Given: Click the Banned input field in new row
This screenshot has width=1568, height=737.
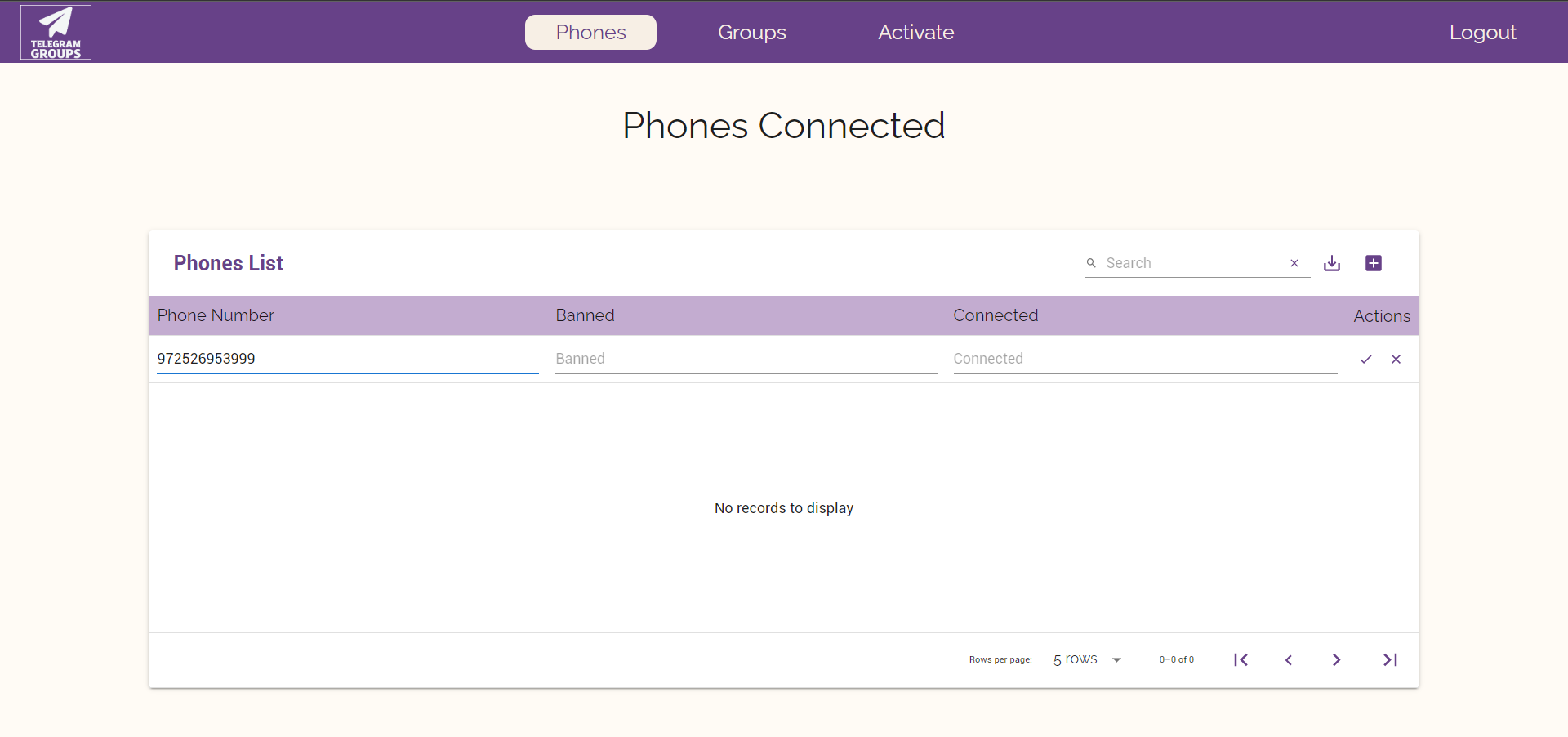Looking at the screenshot, I should tap(746, 359).
